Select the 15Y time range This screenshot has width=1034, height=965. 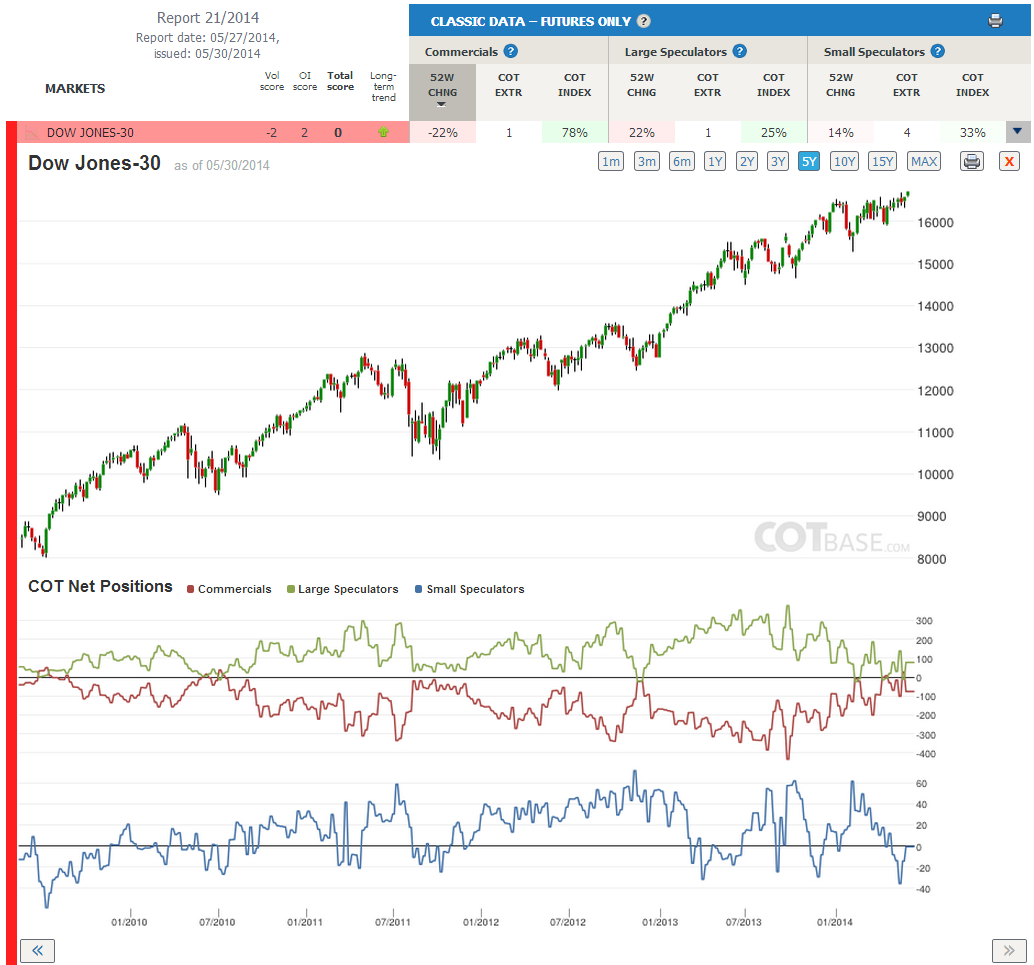tap(882, 161)
